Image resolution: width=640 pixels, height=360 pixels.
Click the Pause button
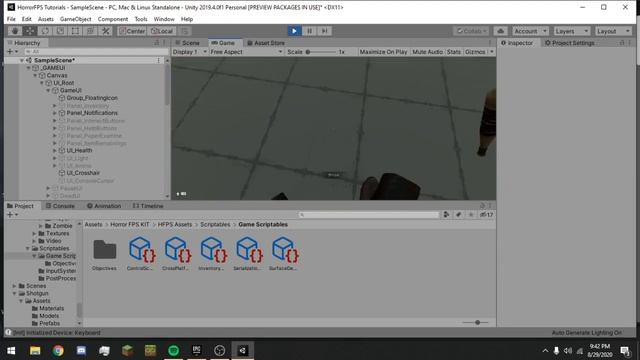pos(309,31)
